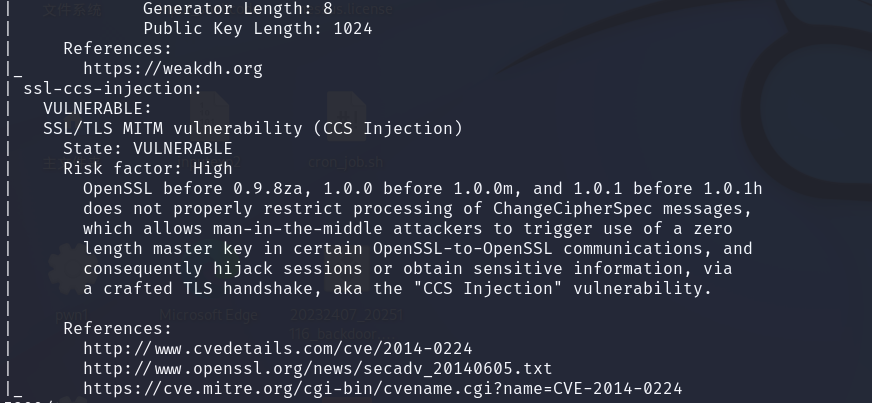The image size is (872, 403).
Task: Open the openssl.org secadv_20140605.txt link
Action: pos(318,369)
